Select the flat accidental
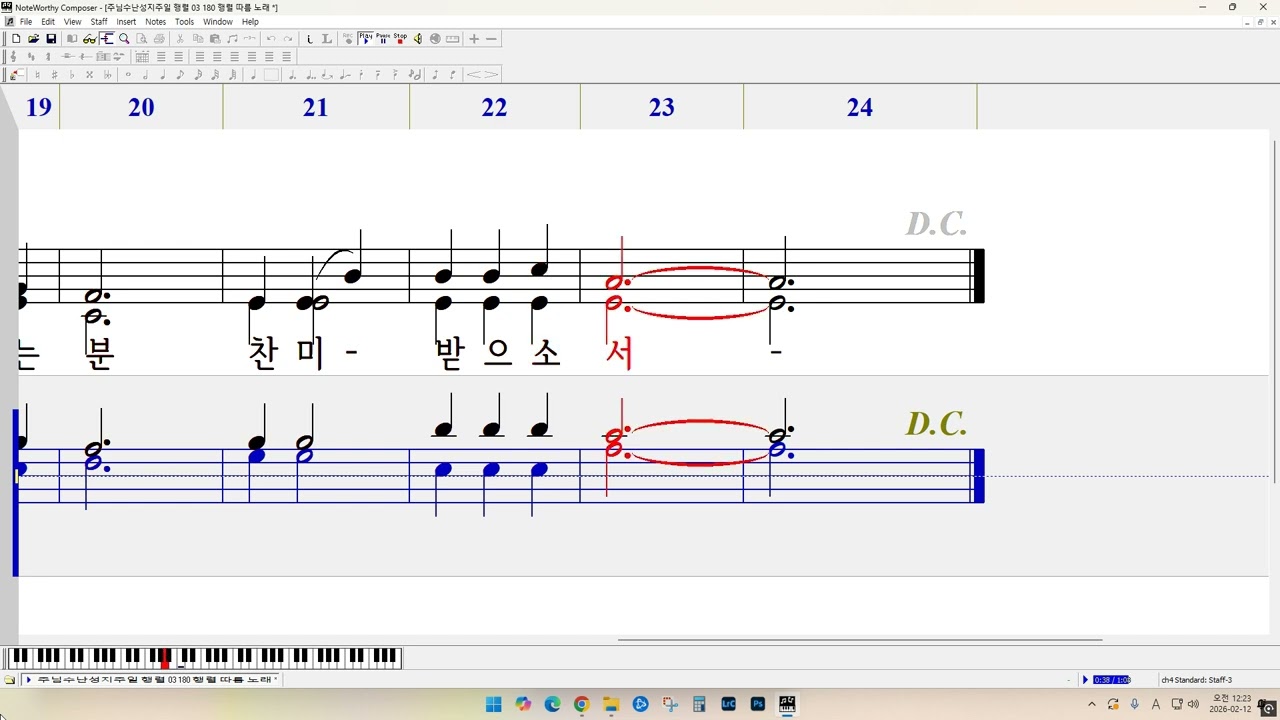Screen dimensions: 1280x720 [x=72, y=75]
